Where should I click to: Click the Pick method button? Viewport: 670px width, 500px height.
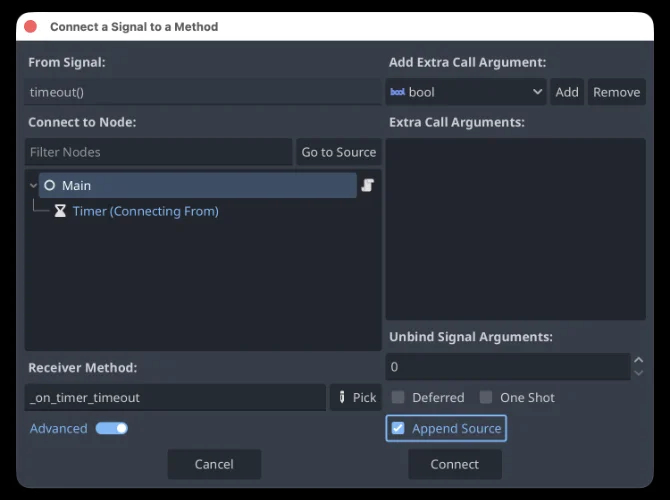pyautogui.click(x=355, y=397)
